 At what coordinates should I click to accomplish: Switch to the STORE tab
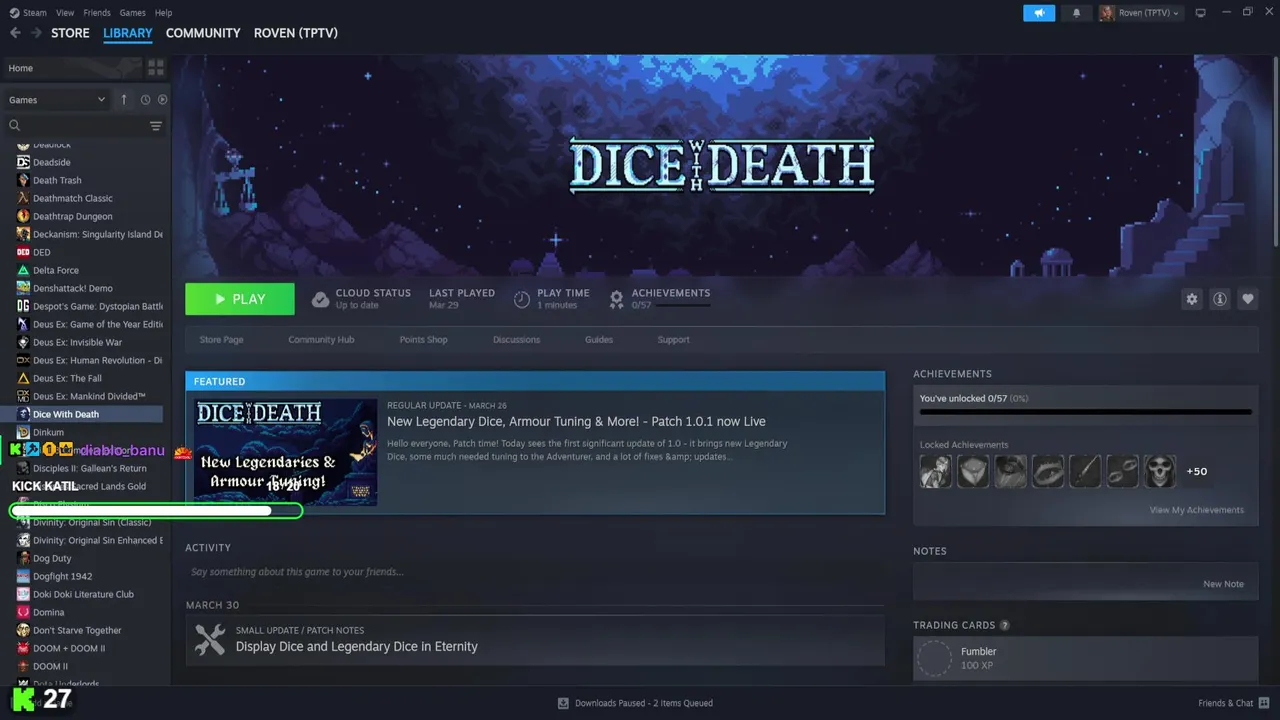tap(70, 33)
